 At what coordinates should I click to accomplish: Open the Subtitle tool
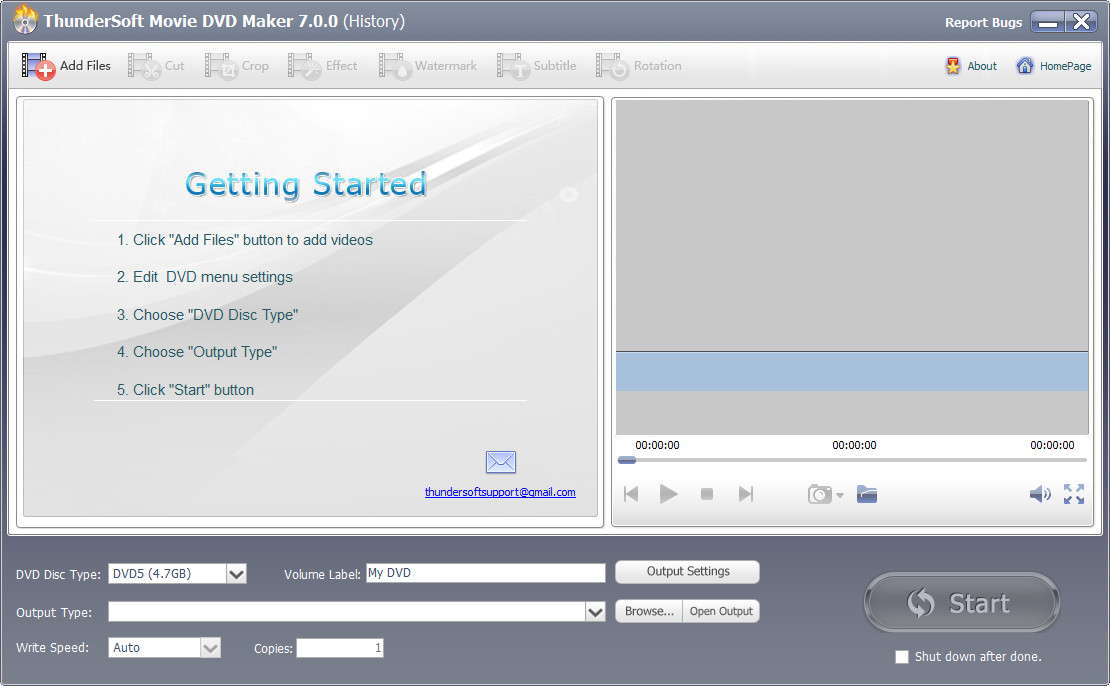(537, 66)
